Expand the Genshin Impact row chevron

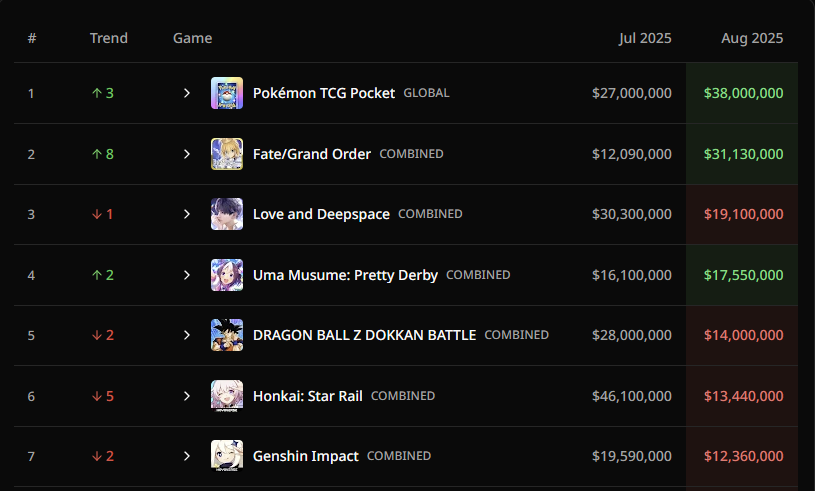pos(187,456)
